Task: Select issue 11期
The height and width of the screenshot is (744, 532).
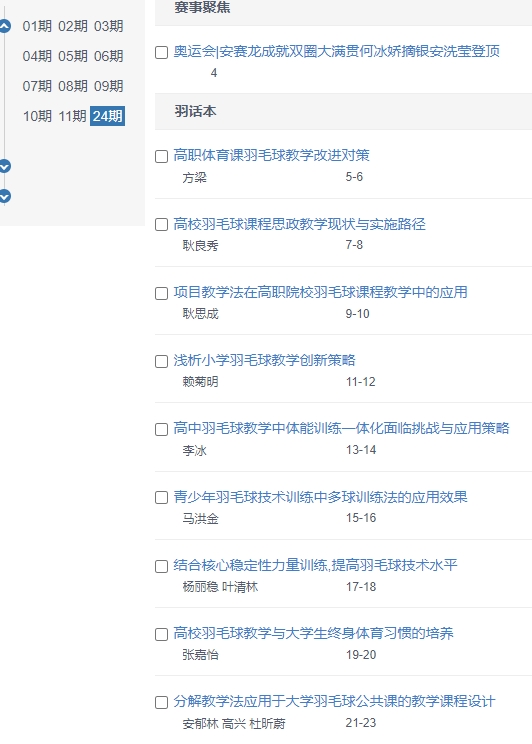Action: coord(73,116)
